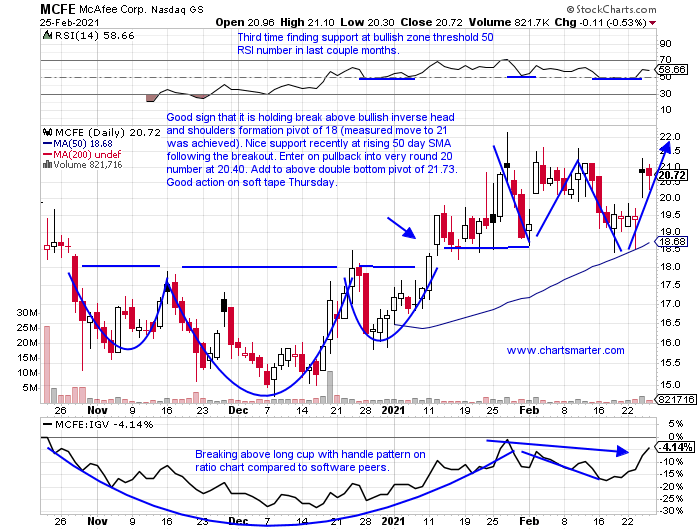Screen dimensions: 700x530
Task: Click the MCFE (Daily) 20.72 legend
Action: click(x=107, y=133)
